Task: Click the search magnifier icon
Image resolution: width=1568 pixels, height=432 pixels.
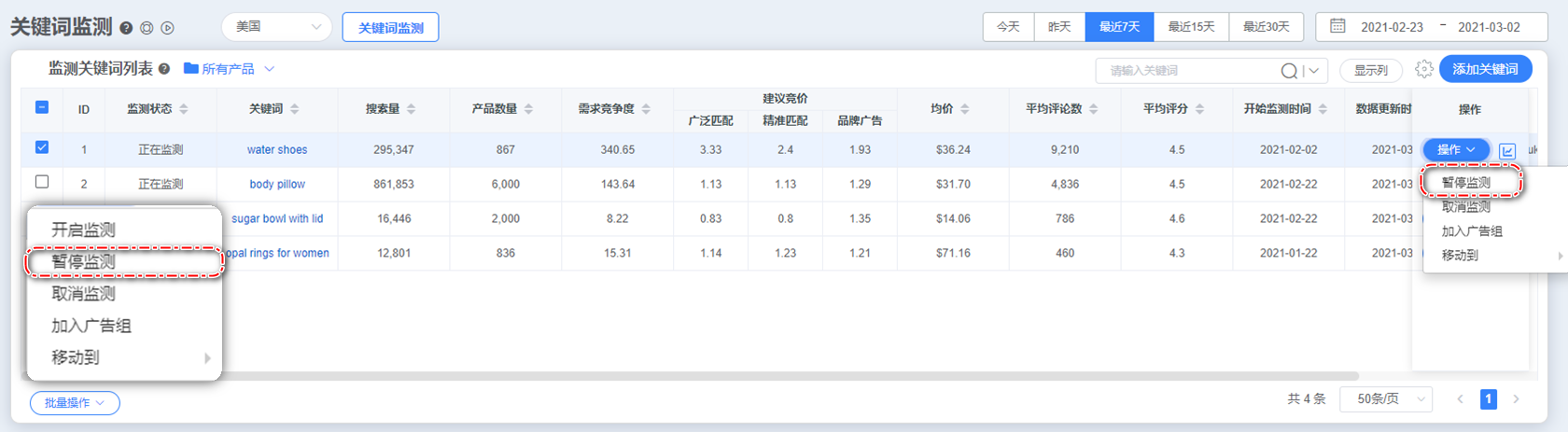Action: [1289, 71]
